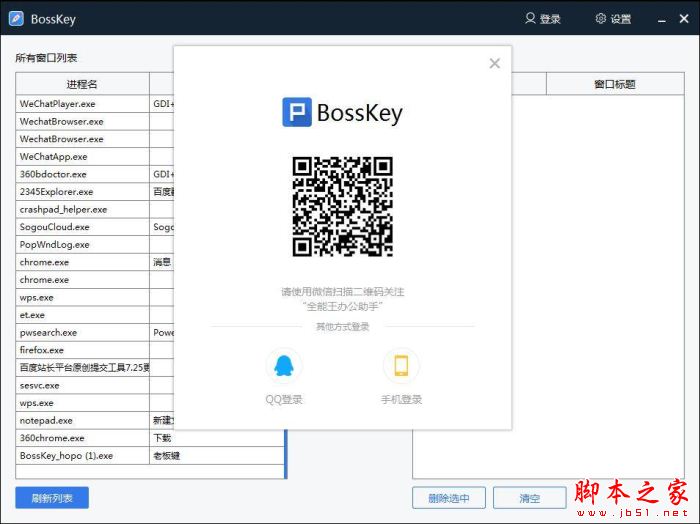Image resolution: width=700 pixels, height=524 pixels.
Task: Select the et.exe row
Action: (x=95, y=315)
